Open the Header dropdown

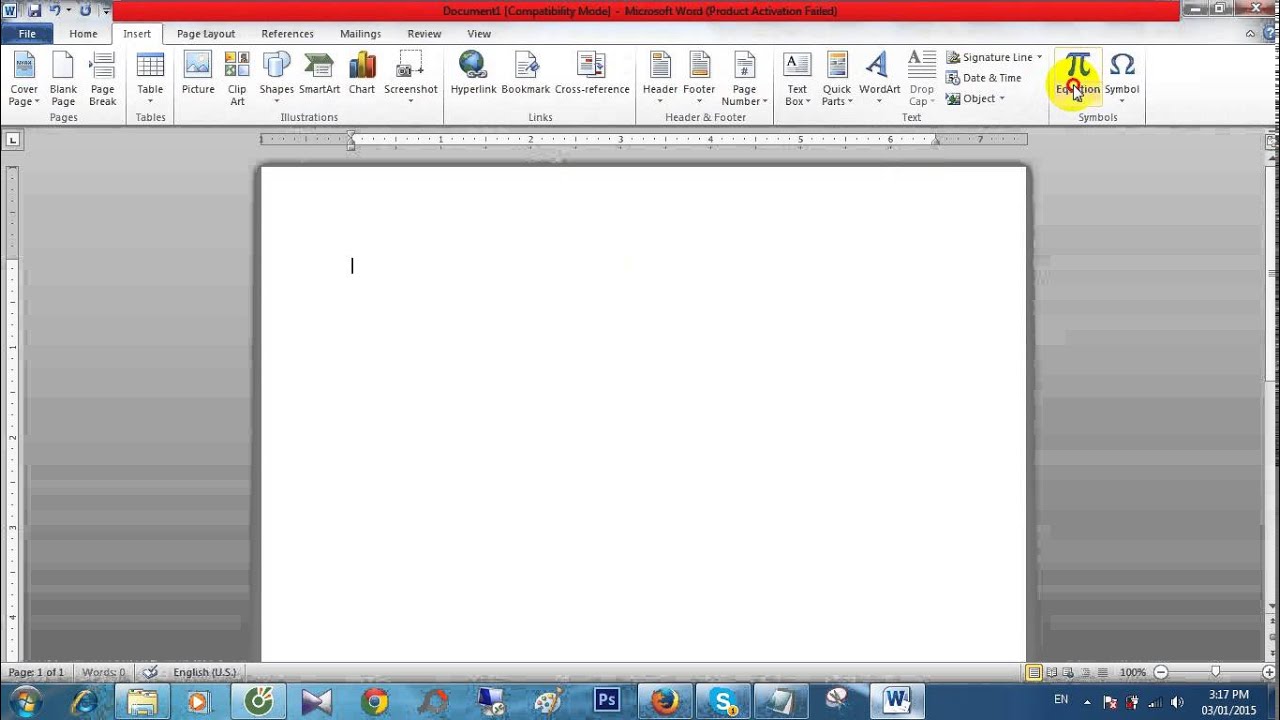pos(660,79)
